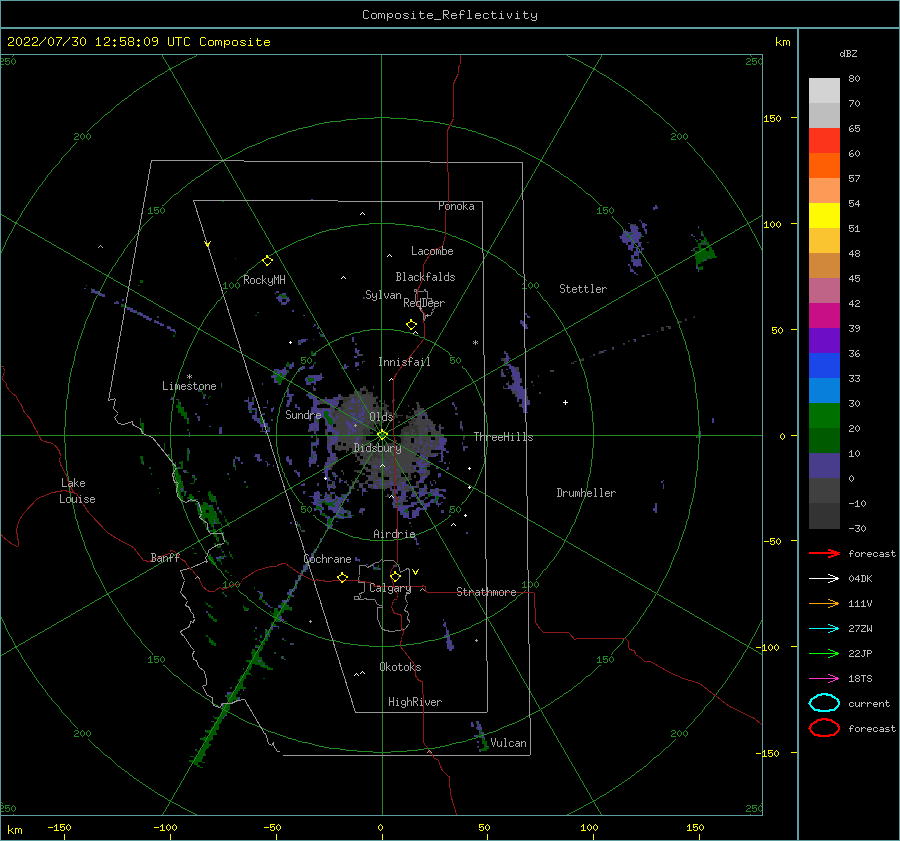Click the 04DK legend label

point(860,579)
